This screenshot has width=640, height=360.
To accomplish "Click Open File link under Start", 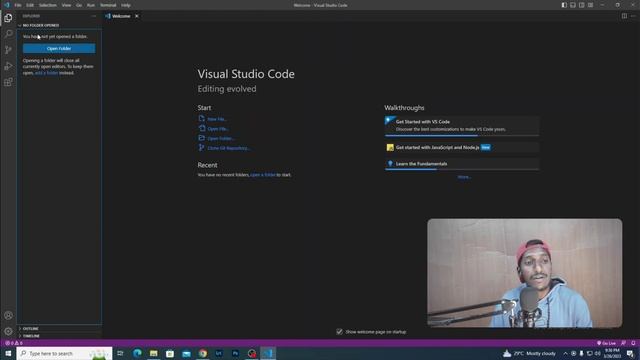I will [x=218, y=129].
